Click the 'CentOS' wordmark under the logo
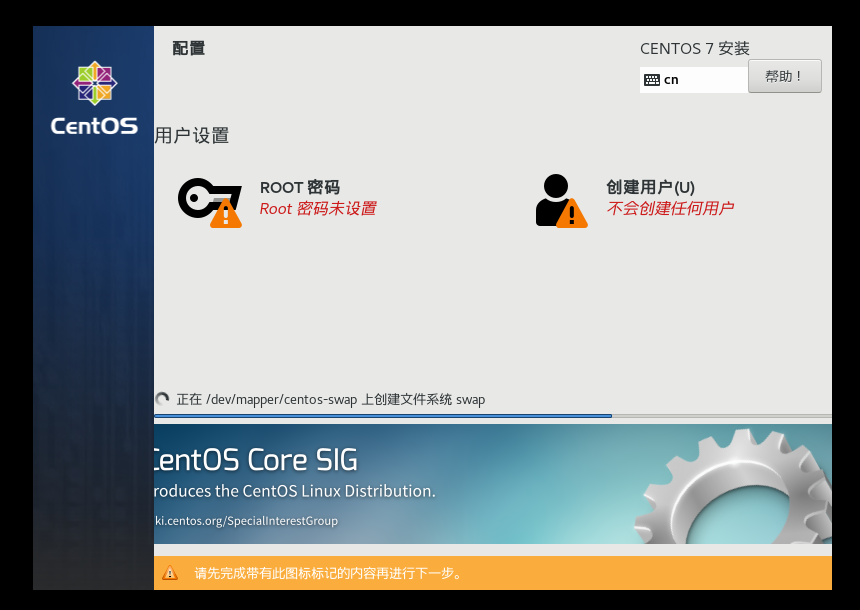Viewport: 860px width, 610px height. click(94, 126)
